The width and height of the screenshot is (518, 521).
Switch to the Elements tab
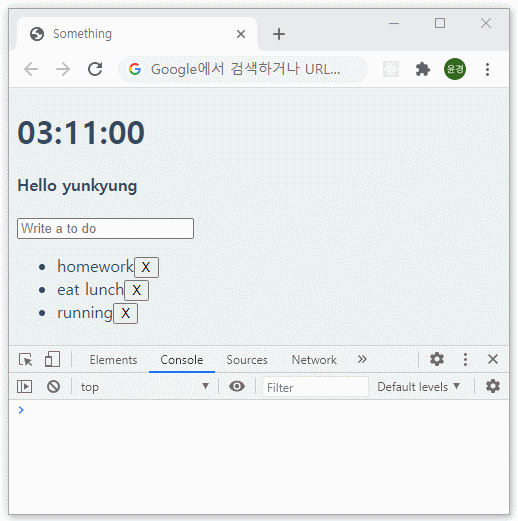pos(113,360)
